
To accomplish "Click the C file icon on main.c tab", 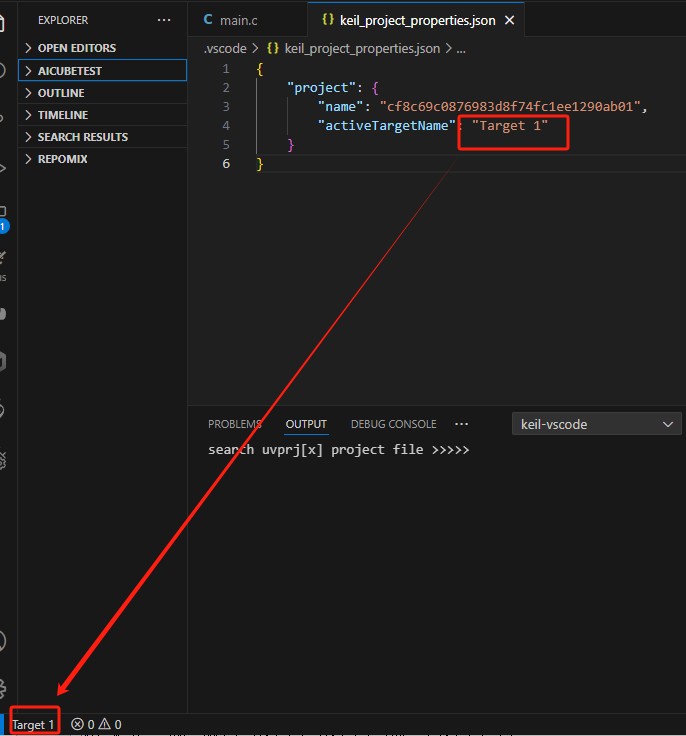I will coord(208,20).
